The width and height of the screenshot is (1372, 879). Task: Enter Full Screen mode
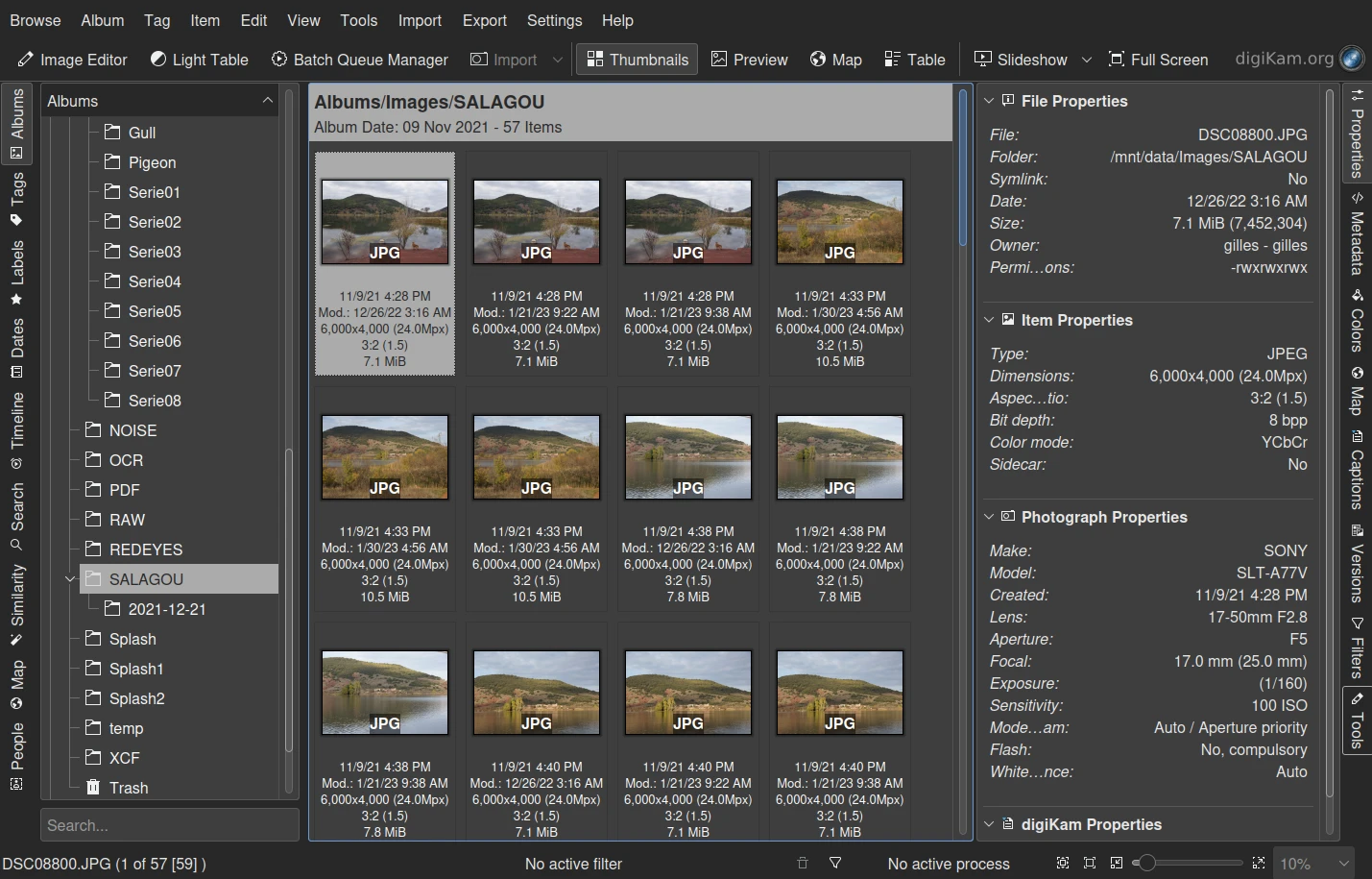1158,60
